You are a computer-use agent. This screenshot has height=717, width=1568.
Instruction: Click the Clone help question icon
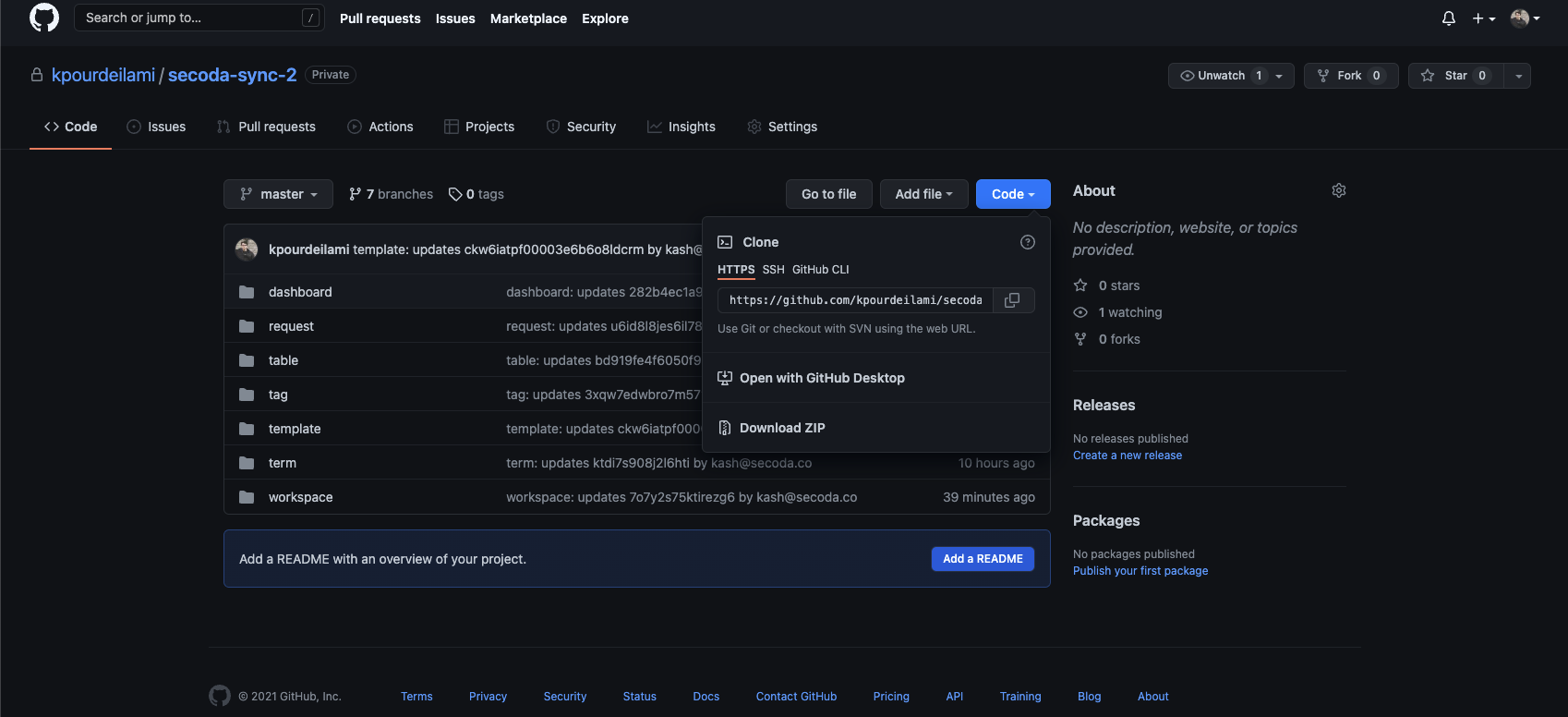(x=1027, y=242)
